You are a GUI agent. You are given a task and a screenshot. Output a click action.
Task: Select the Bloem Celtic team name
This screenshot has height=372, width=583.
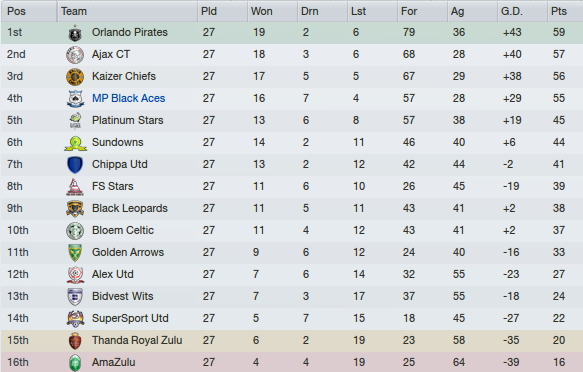pos(123,230)
